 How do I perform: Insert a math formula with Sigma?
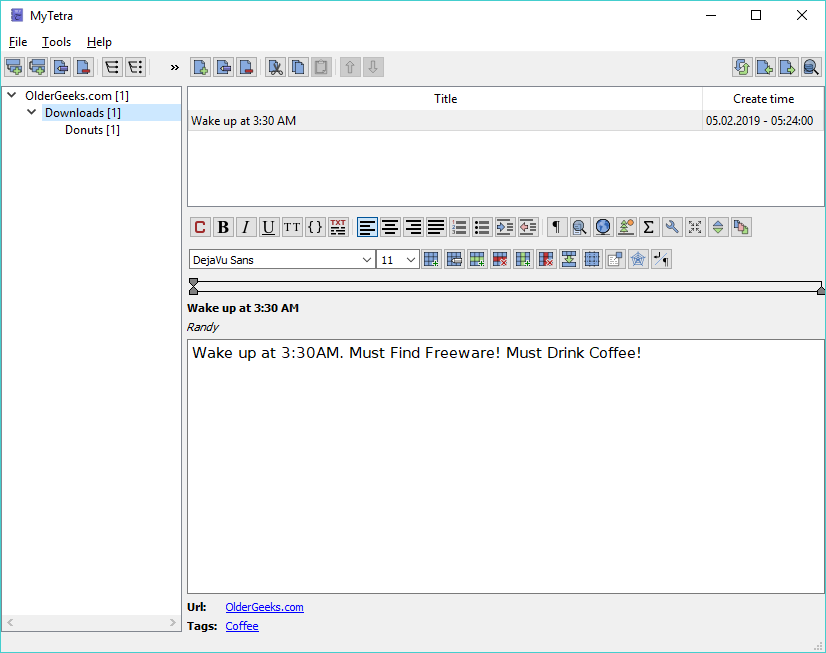(648, 227)
